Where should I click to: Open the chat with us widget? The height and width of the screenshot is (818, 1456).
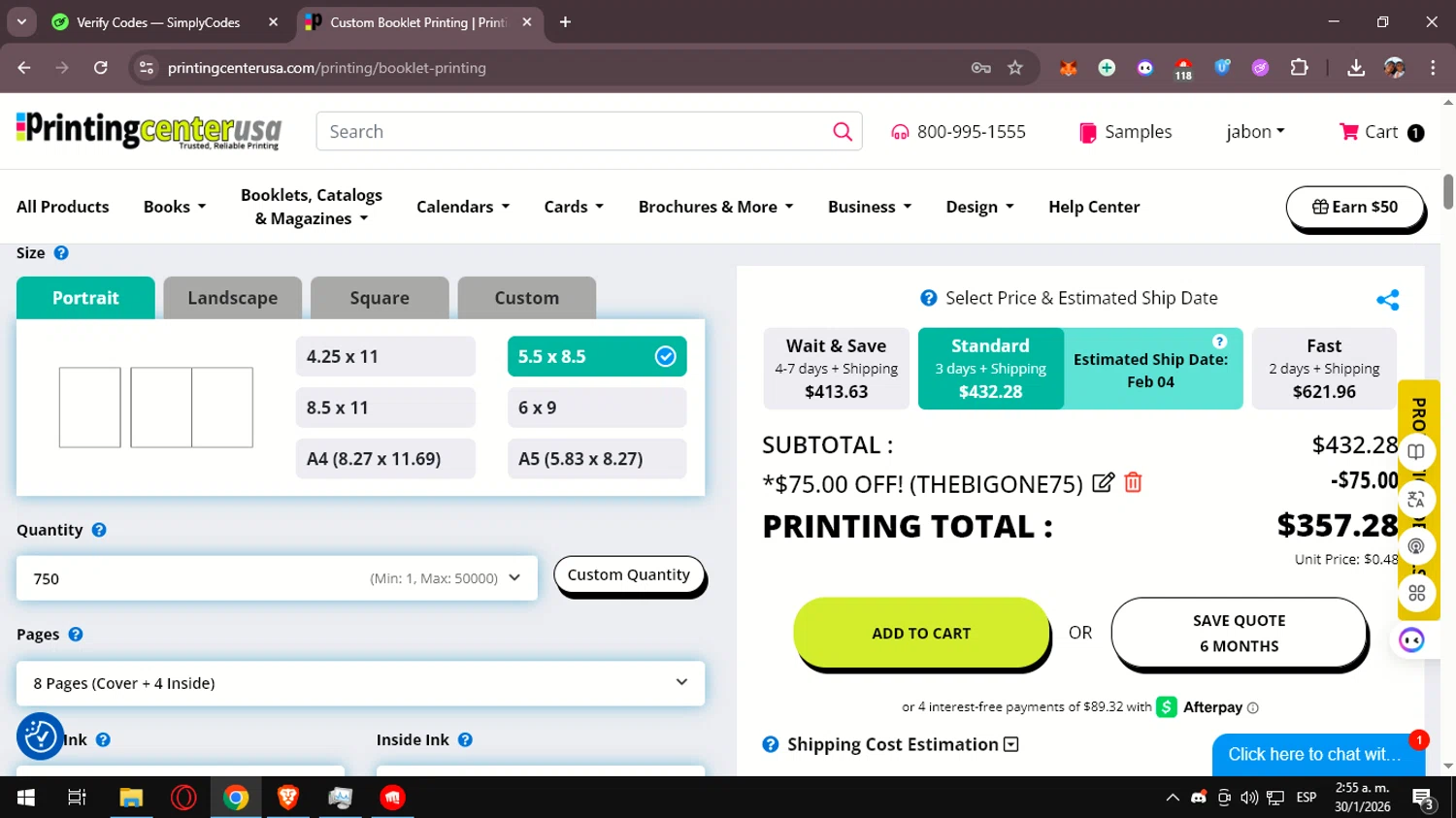[1318, 754]
